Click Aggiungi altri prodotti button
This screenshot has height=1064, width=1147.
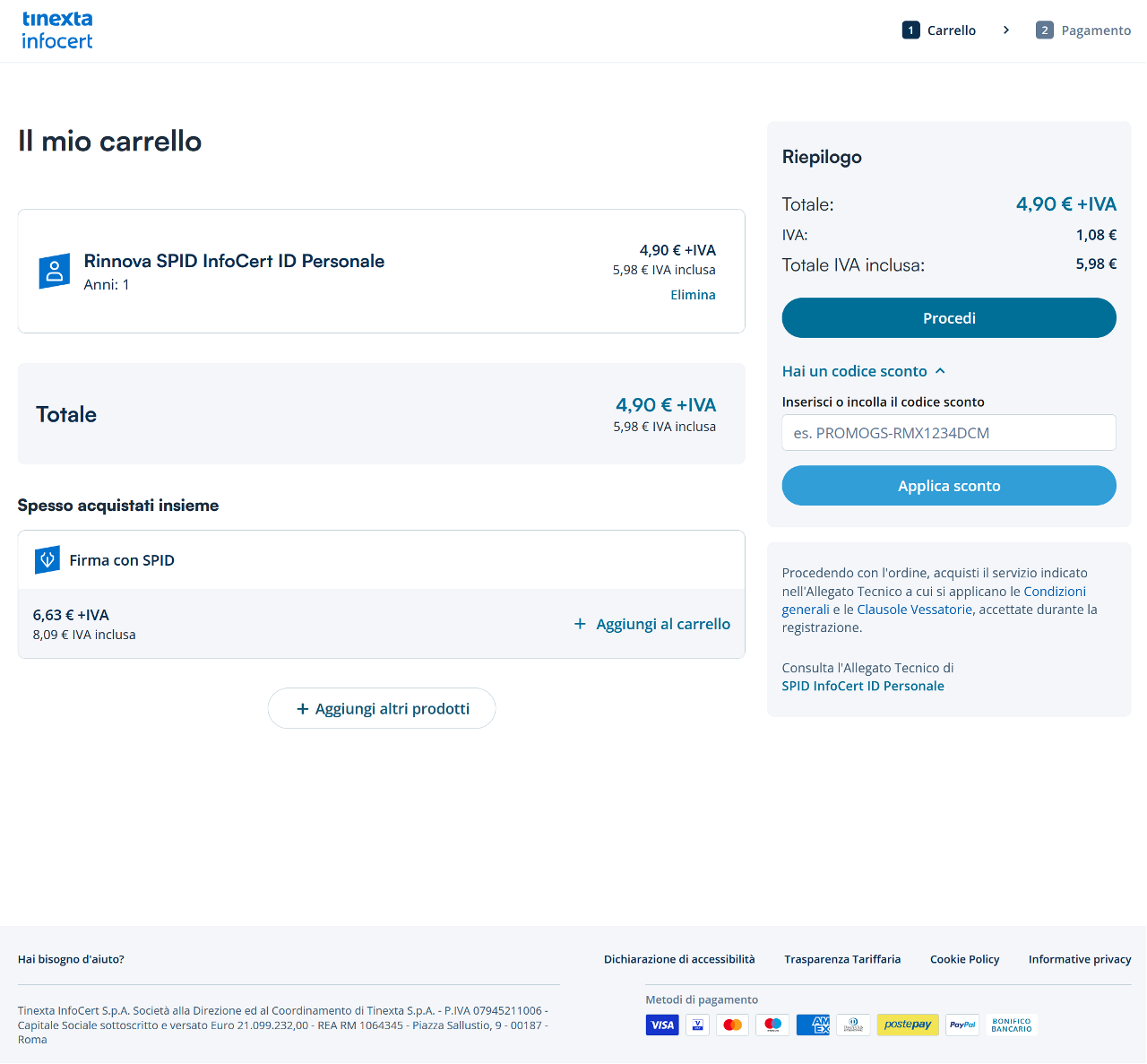tap(382, 708)
